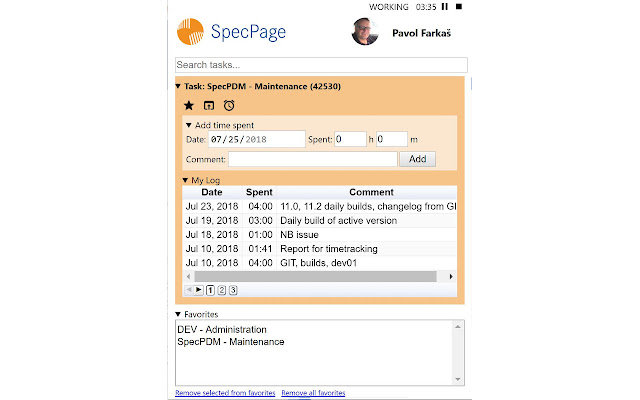Screen dimensions: 640x400
Task: Toggle favorite star for this task
Action: click(x=189, y=106)
